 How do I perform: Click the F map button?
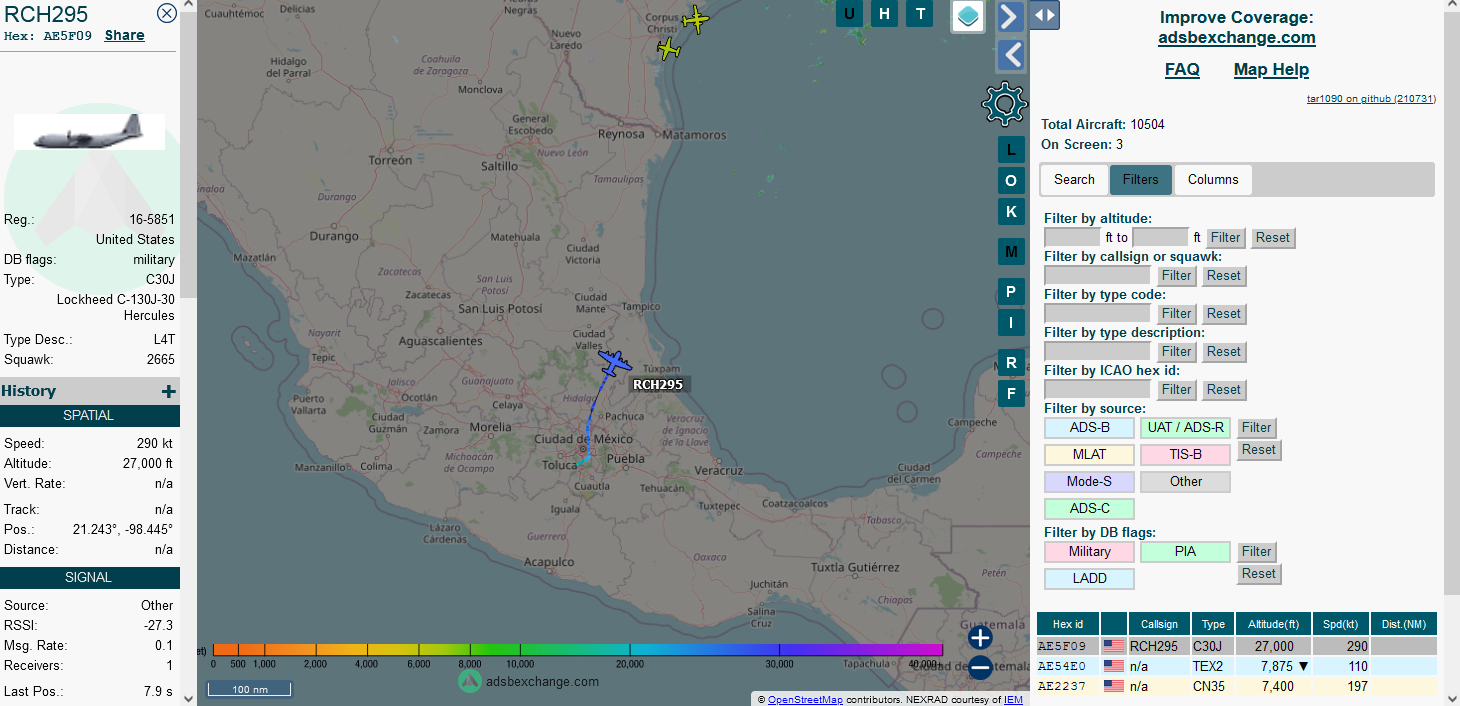1011,394
